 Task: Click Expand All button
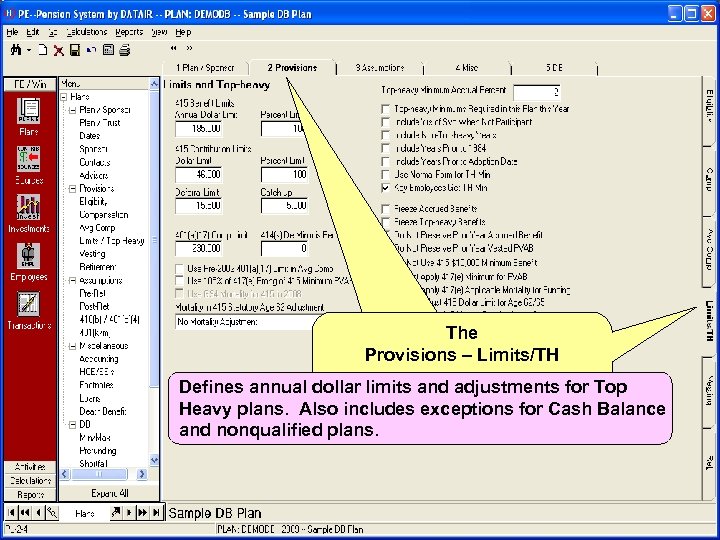pyautogui.click(x=109, y=493)
